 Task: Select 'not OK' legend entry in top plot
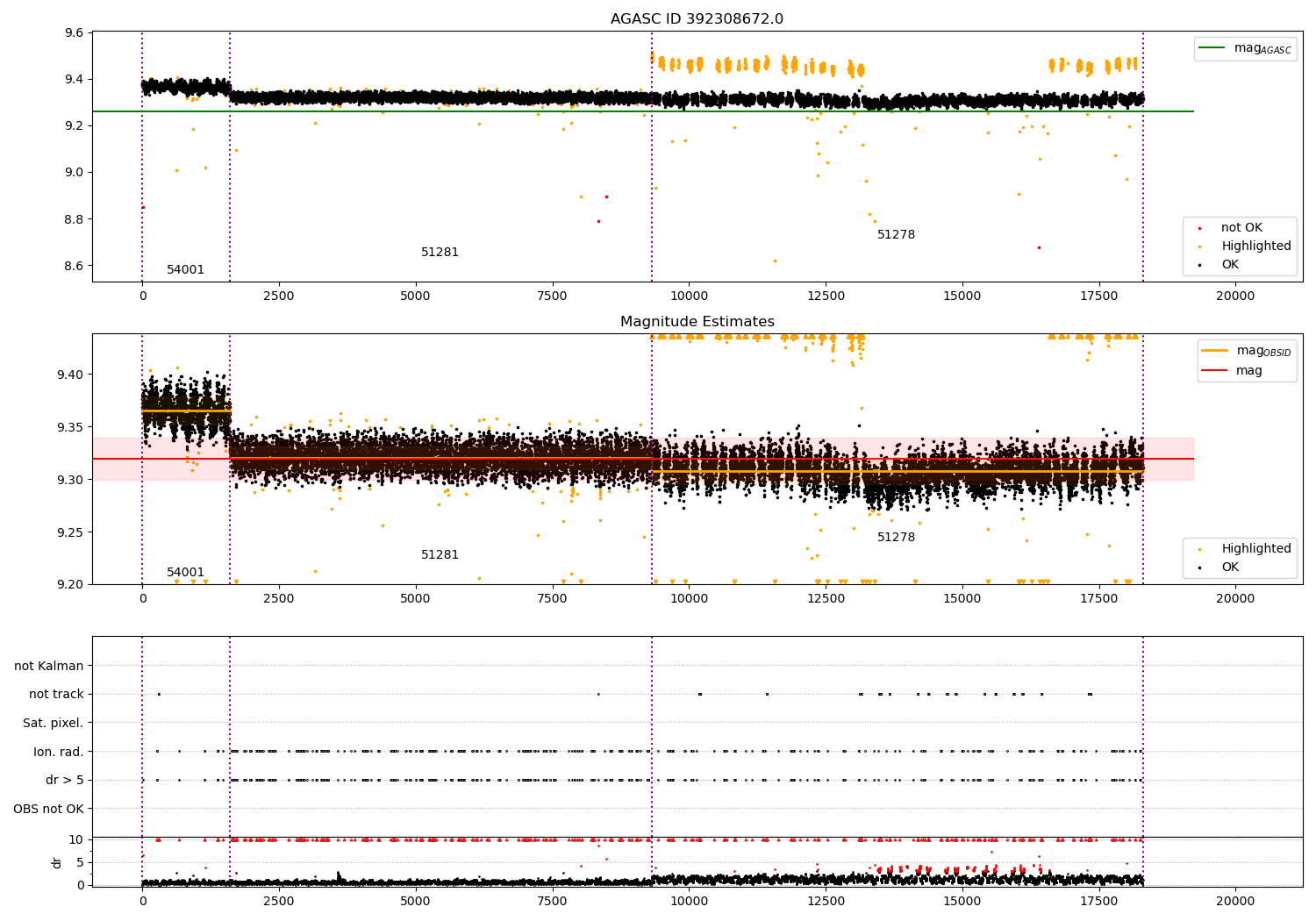pos(1241,228)
